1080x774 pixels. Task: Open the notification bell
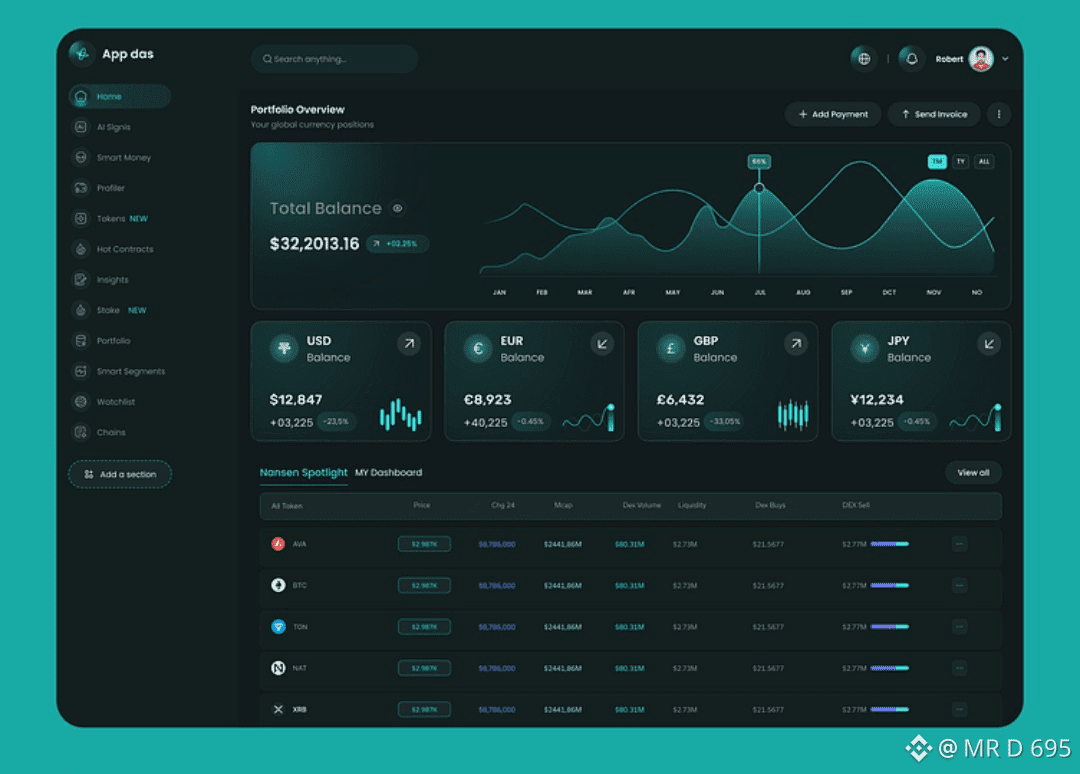(x=911, y=59)
